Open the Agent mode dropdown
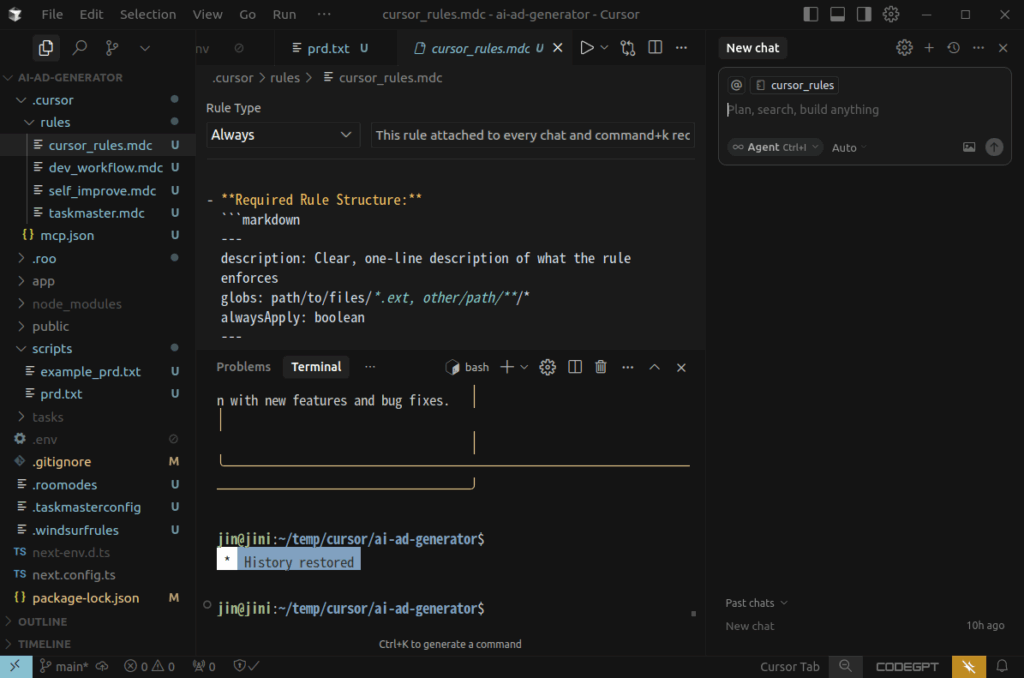The width and height of the screenshot is (1024, 678). (x=774, y=148)
